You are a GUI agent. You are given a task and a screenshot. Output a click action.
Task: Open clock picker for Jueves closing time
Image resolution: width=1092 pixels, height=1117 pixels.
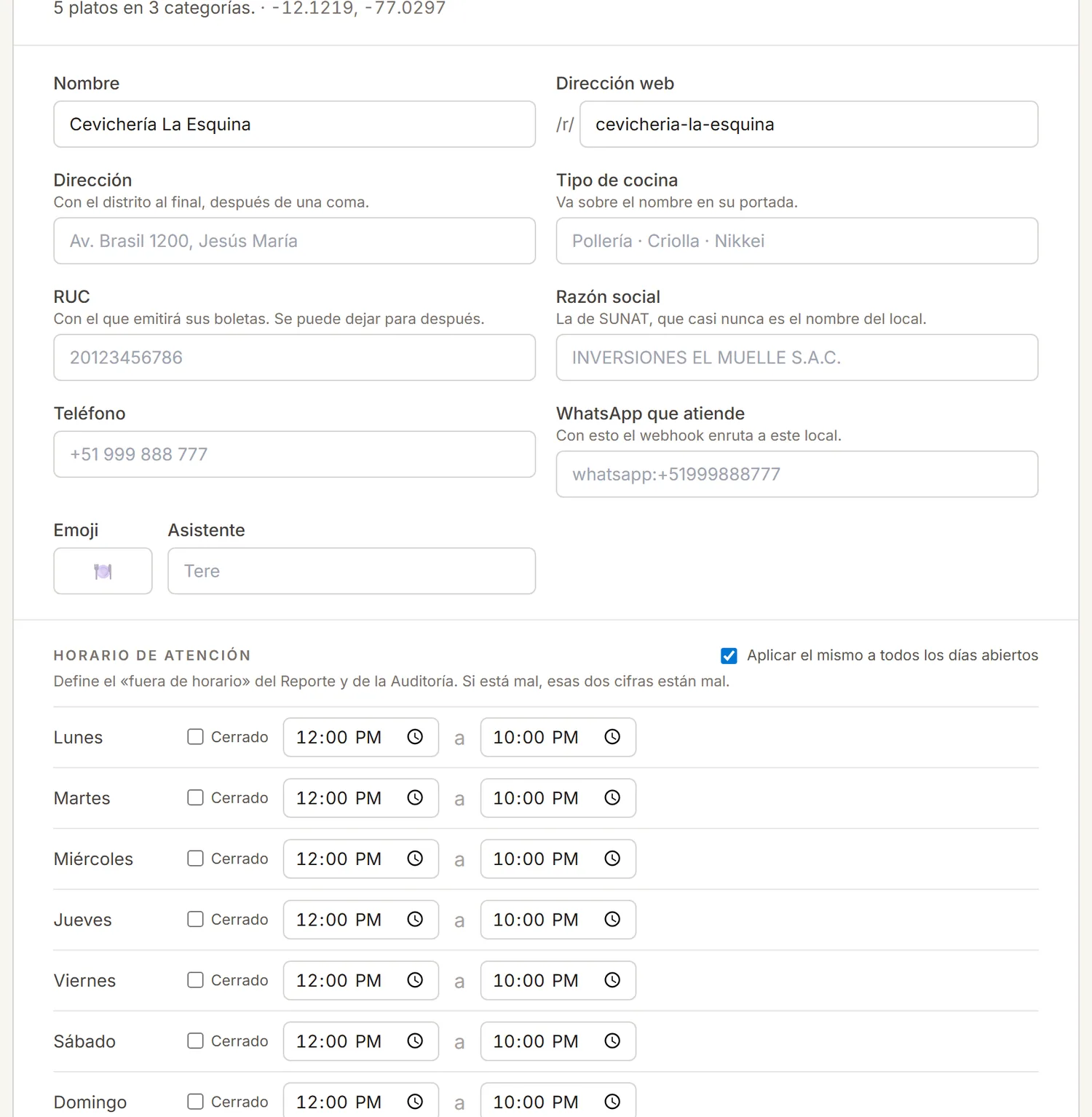[x=612, y=920]
